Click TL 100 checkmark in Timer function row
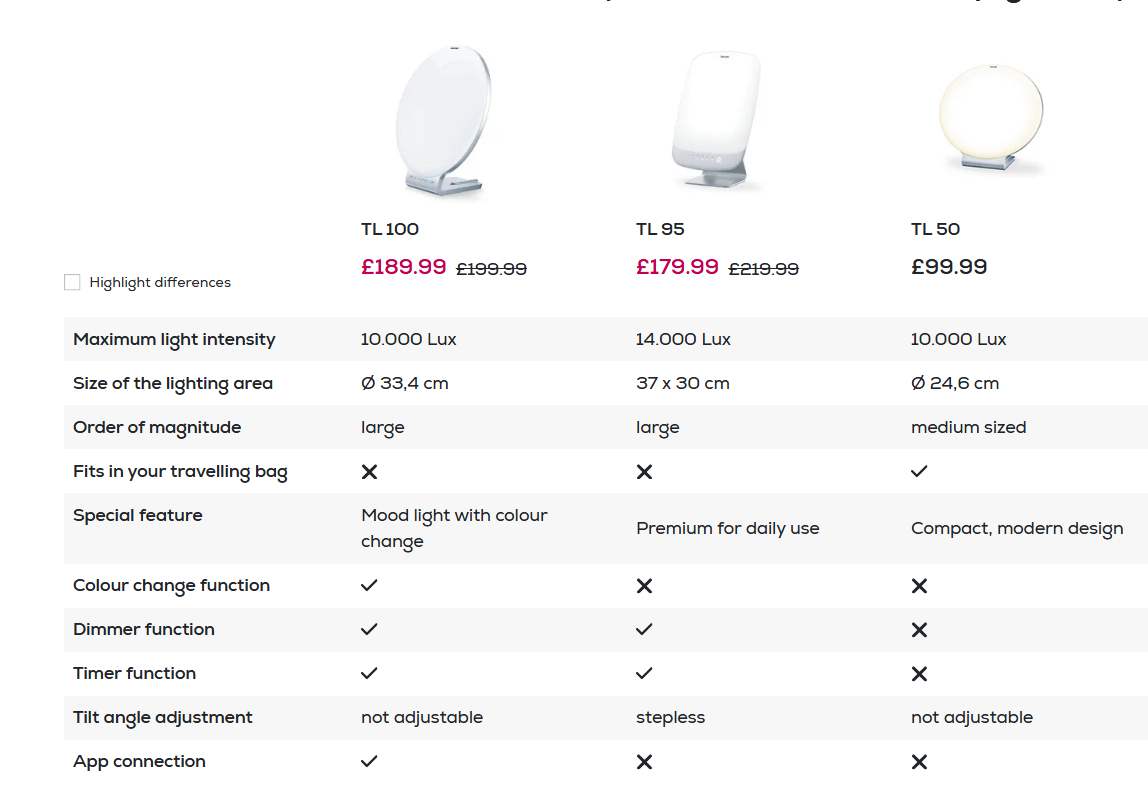1148x811 pixels. [369, 673]
